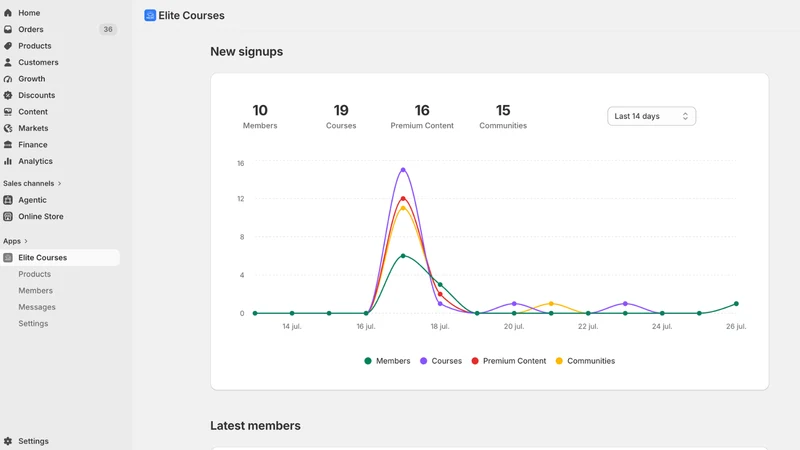
Task: Click the Products tag icon
Action: pyautogui.click(x=8, y=46)
